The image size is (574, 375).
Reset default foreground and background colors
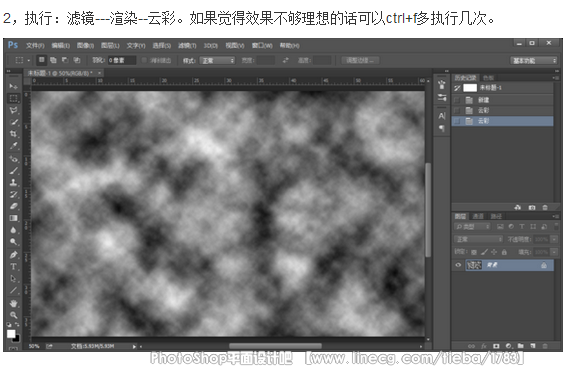9,324
